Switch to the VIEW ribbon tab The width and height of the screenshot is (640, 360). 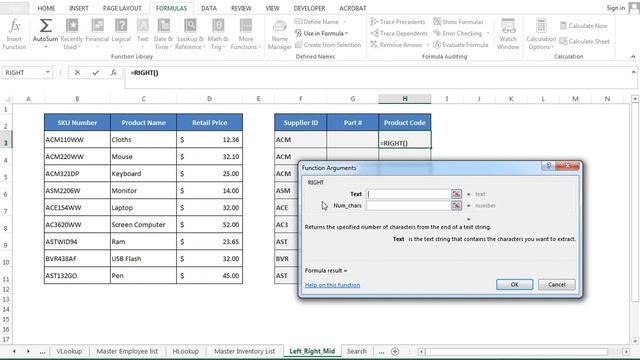pos(273,8)
